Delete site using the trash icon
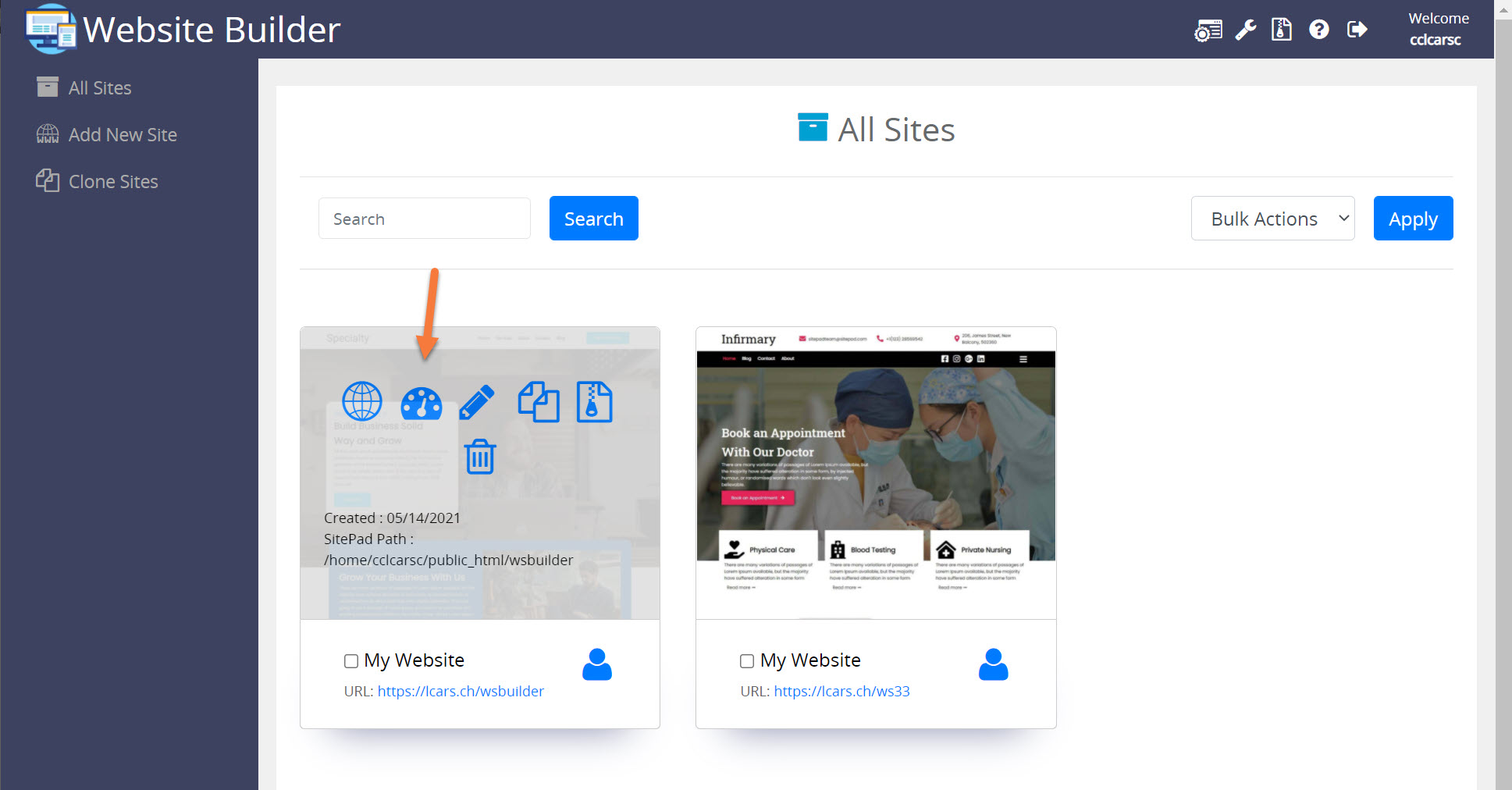Viewport: 1512px width, 790px height. (x=480, y=457)
